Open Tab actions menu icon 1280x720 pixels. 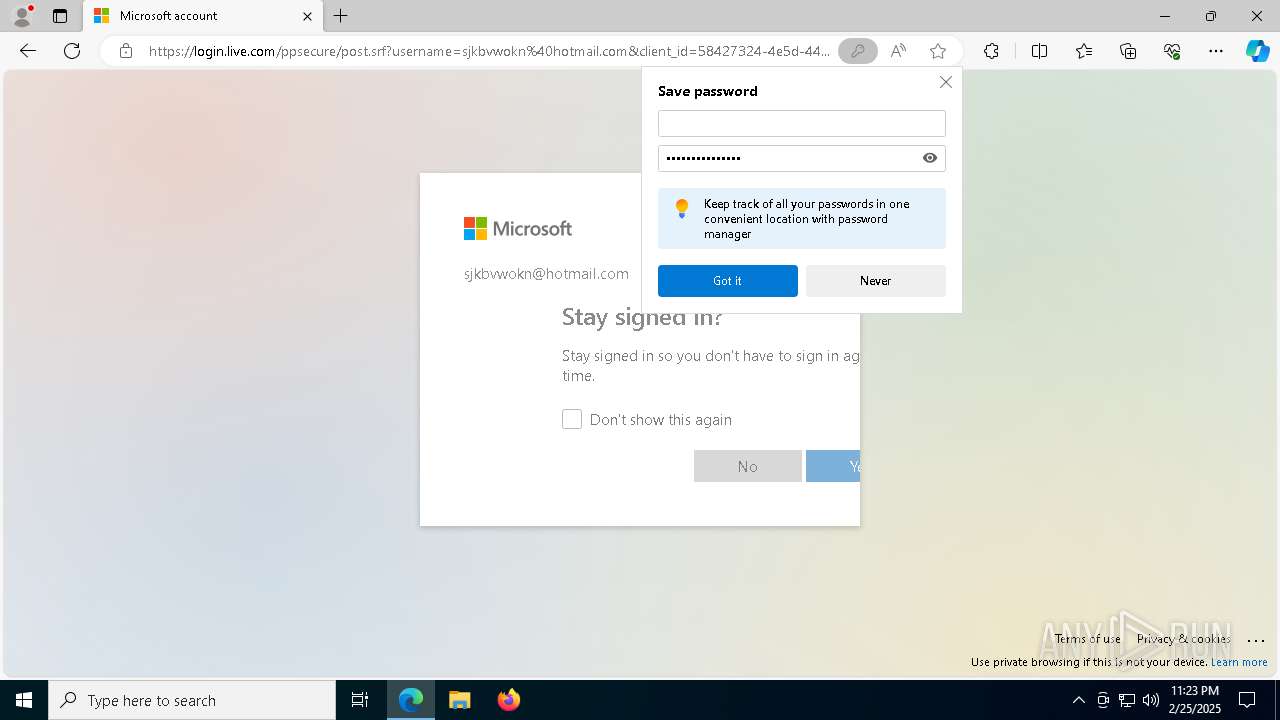60,16
